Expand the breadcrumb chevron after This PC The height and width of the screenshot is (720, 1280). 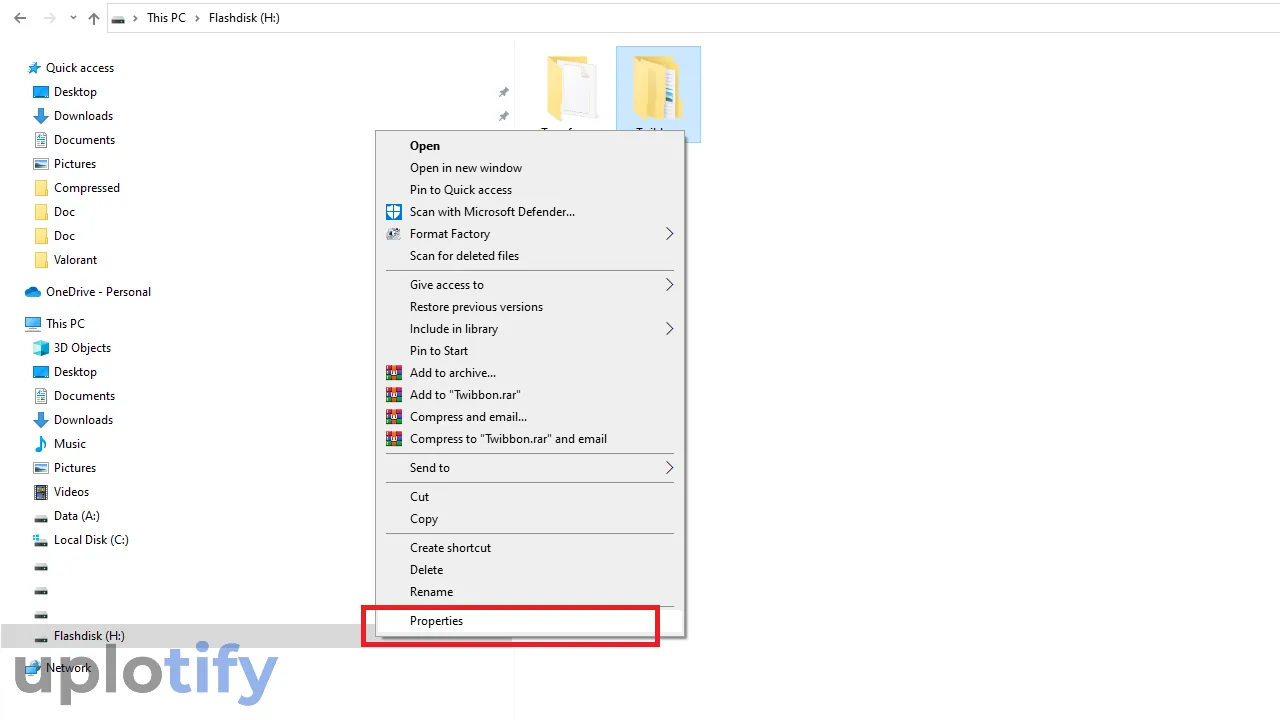[197, 18]
